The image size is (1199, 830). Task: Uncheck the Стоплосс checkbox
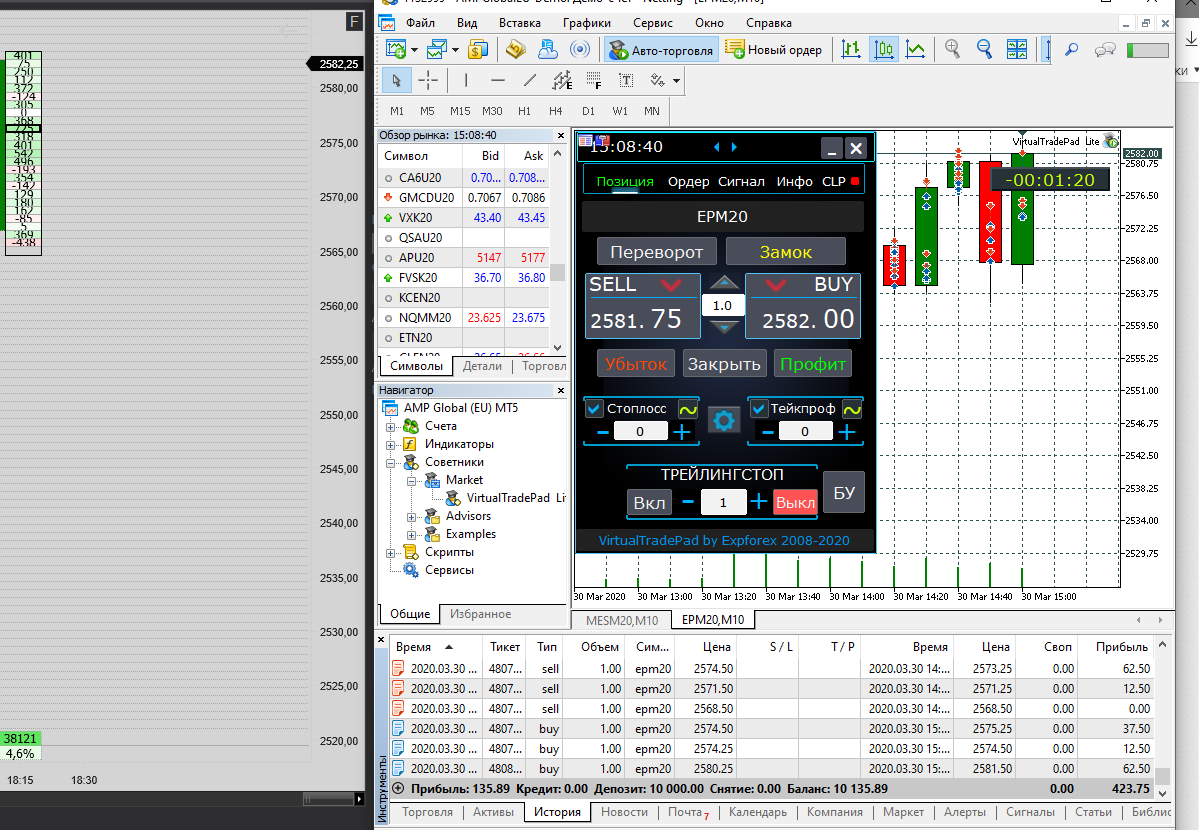pyautogui.click(x=594, y=408)
